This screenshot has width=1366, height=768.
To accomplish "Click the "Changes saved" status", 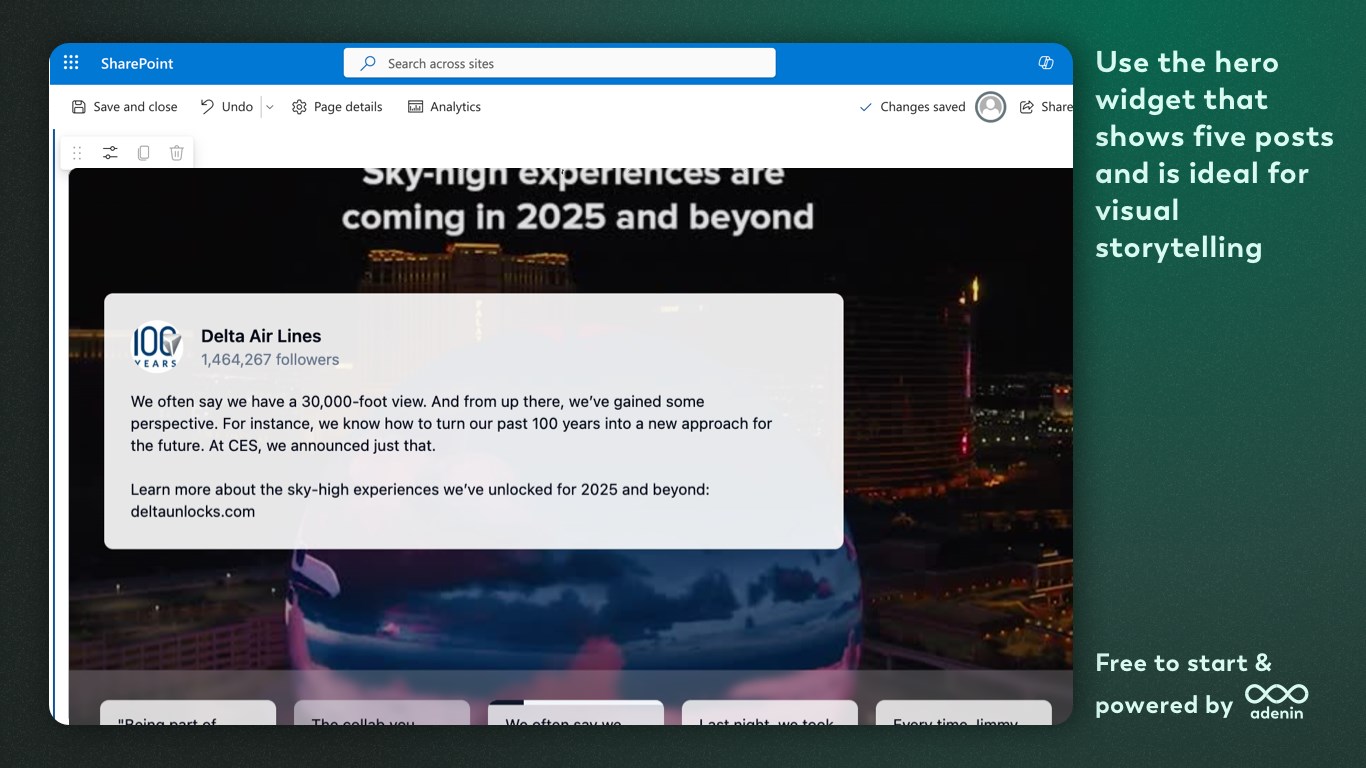I will (x=913, y=107).
